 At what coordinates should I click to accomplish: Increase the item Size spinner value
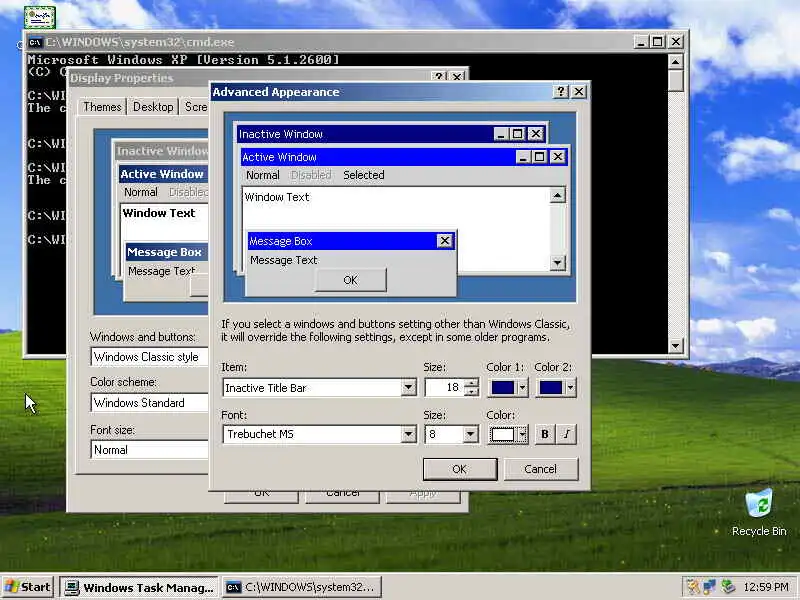[472, 383]
